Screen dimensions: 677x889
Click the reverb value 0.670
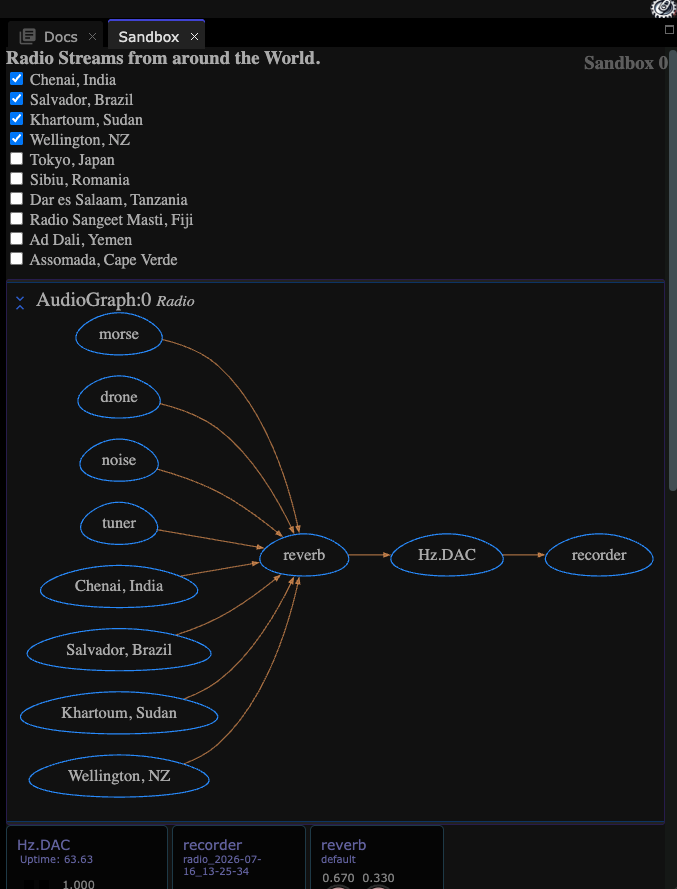(338, 878)
